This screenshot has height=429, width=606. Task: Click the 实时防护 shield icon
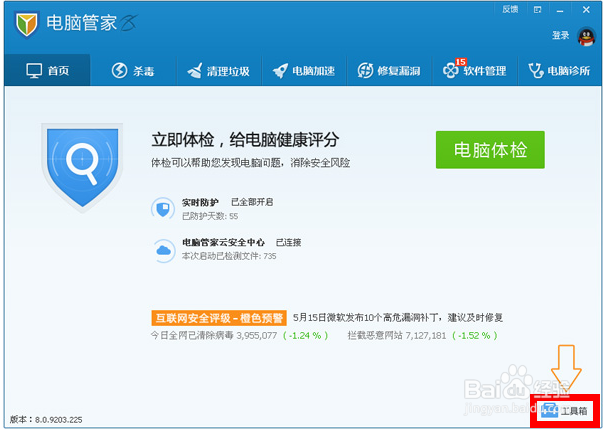tap(163, 209)
